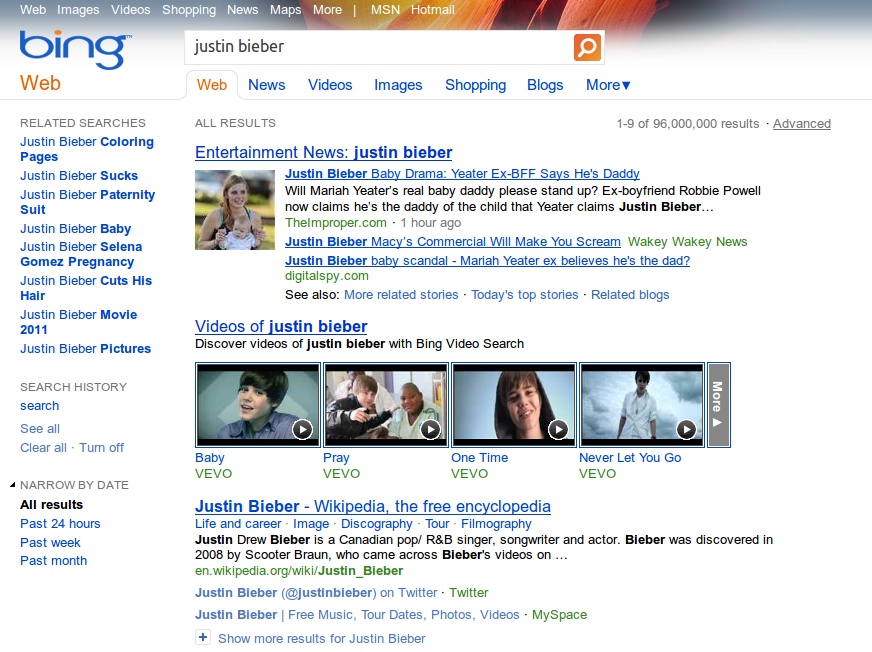Viewport: 872px width, 652px height.
Task: Open Web in the top navigation bar
Action: tap(33, 10)
